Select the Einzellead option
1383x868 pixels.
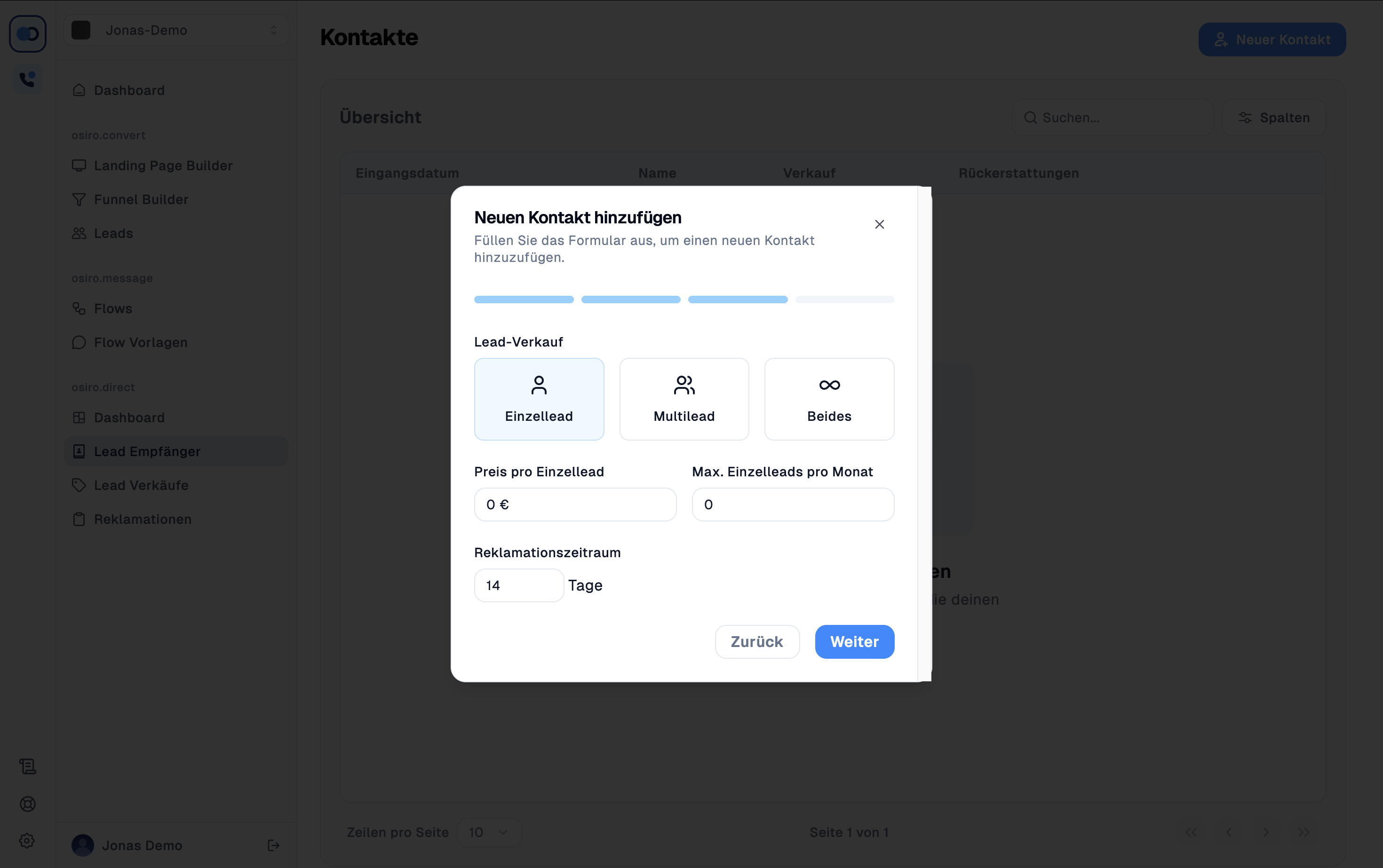click(x=539, y=399)
